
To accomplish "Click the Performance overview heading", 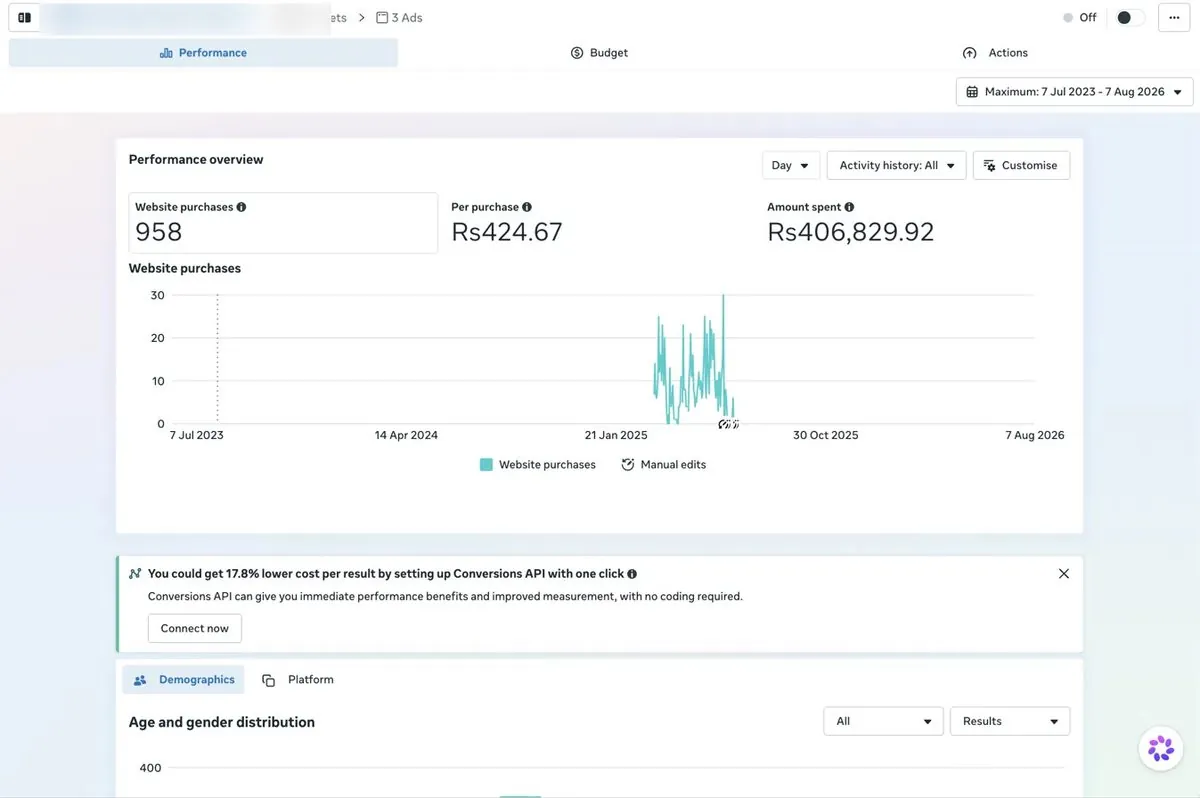I will click(x=196, y=160).
